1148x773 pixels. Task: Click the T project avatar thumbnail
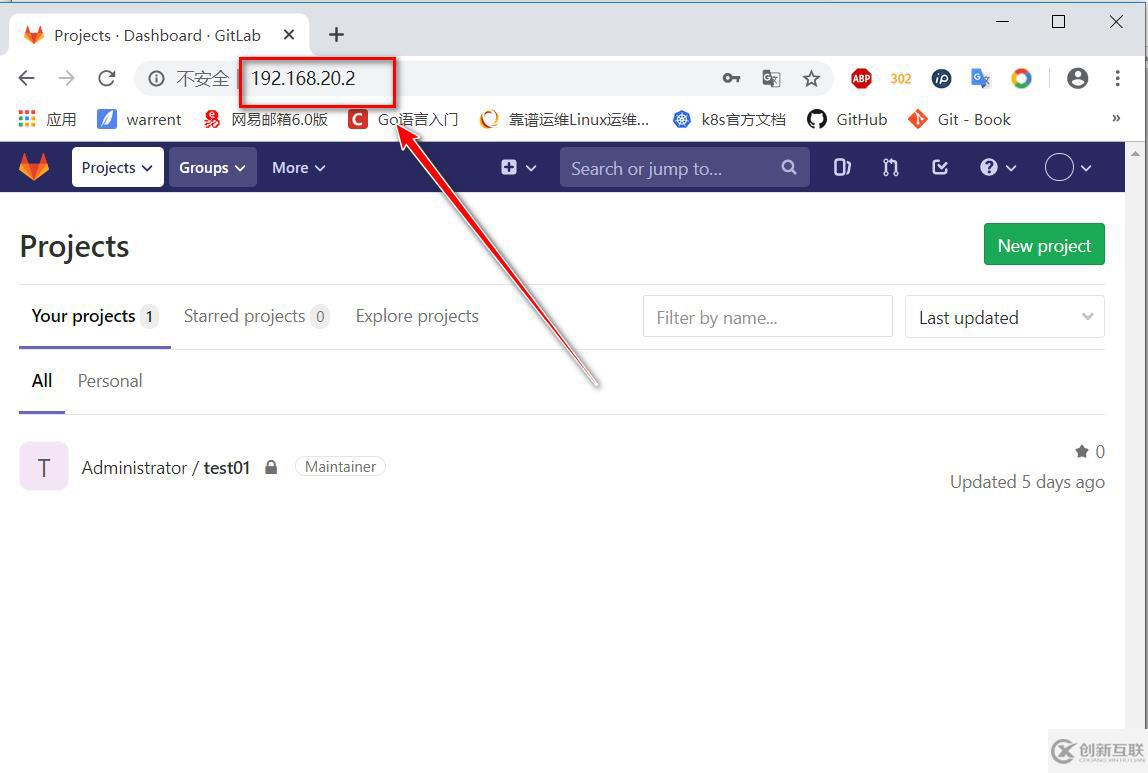pyautogui.click(x=44, y=466)
